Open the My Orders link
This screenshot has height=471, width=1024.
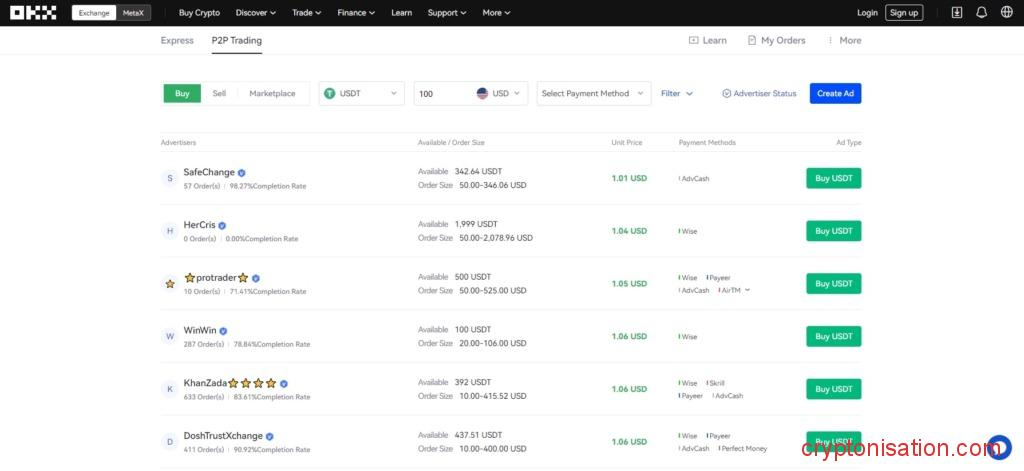(776, 40)
